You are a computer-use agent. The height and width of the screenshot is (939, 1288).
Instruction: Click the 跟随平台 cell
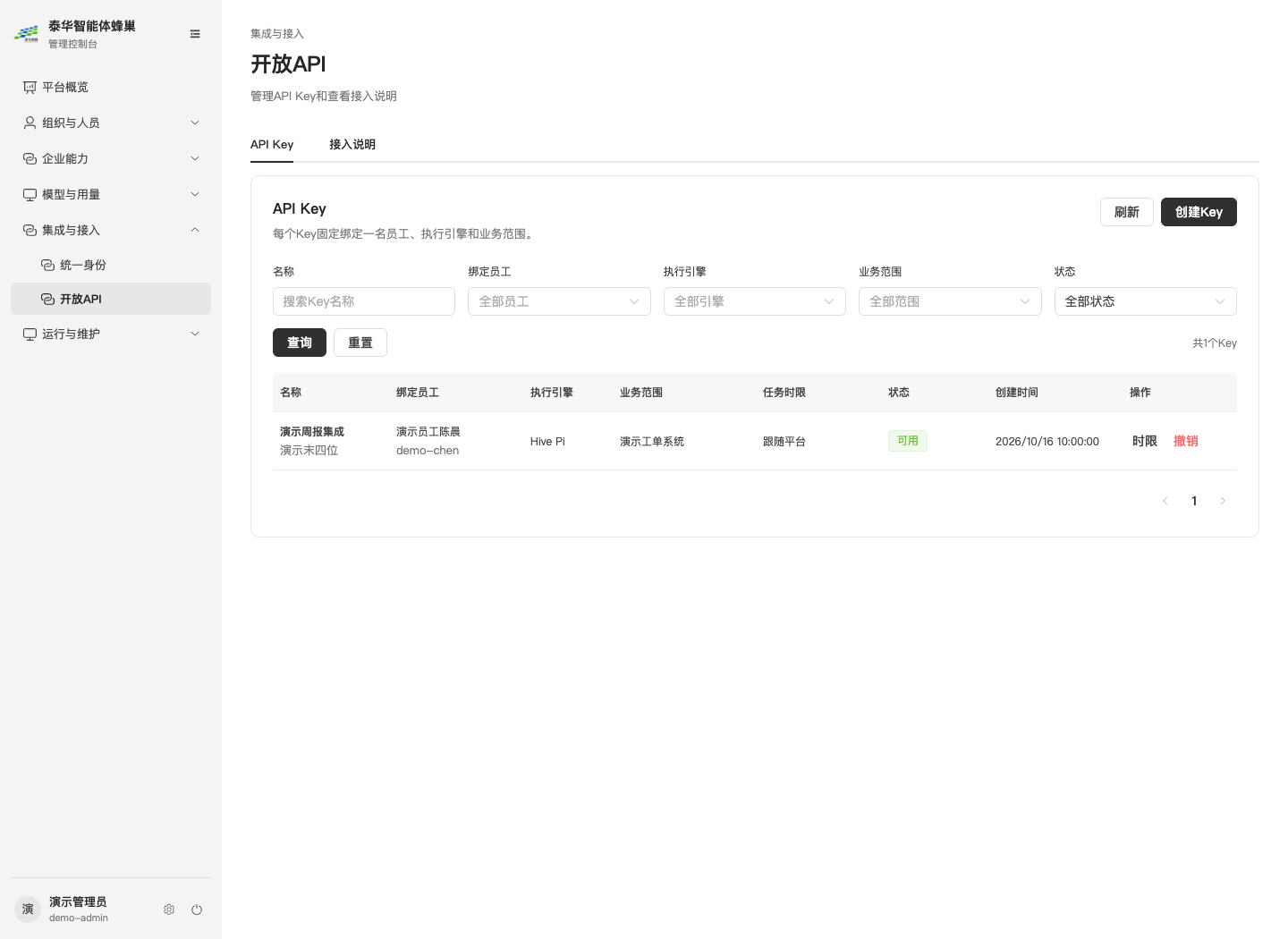(784, 442)
